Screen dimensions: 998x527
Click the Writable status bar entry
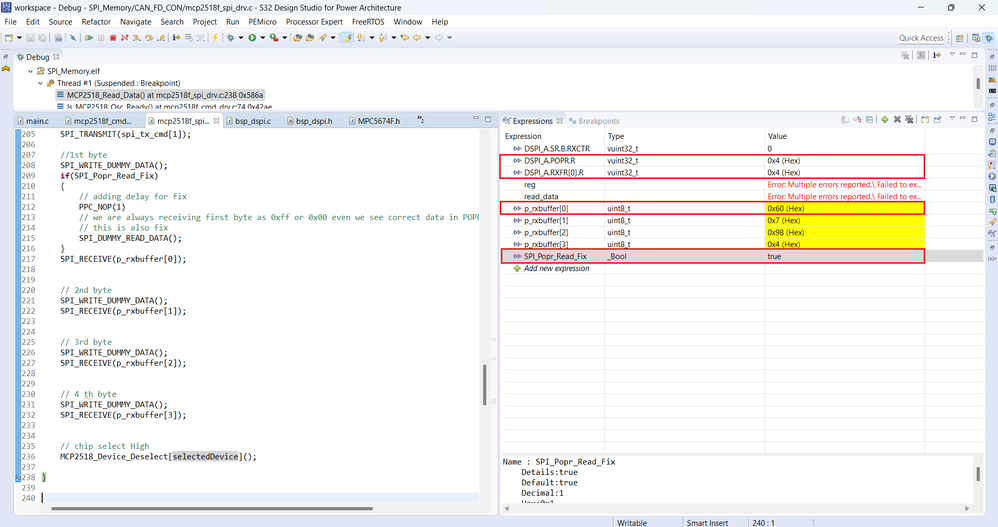(x=632, y=523)
